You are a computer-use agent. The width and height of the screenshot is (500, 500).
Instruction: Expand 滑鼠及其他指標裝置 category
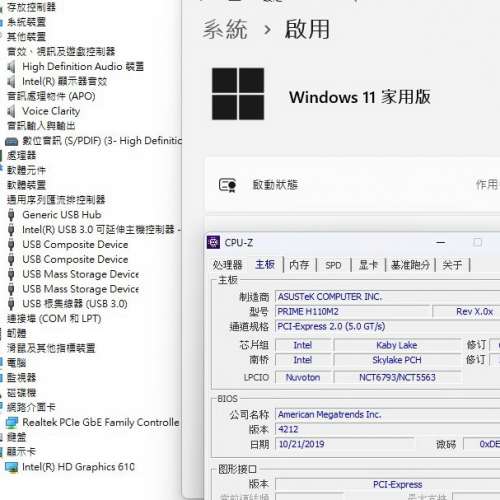tap(51, 348)
